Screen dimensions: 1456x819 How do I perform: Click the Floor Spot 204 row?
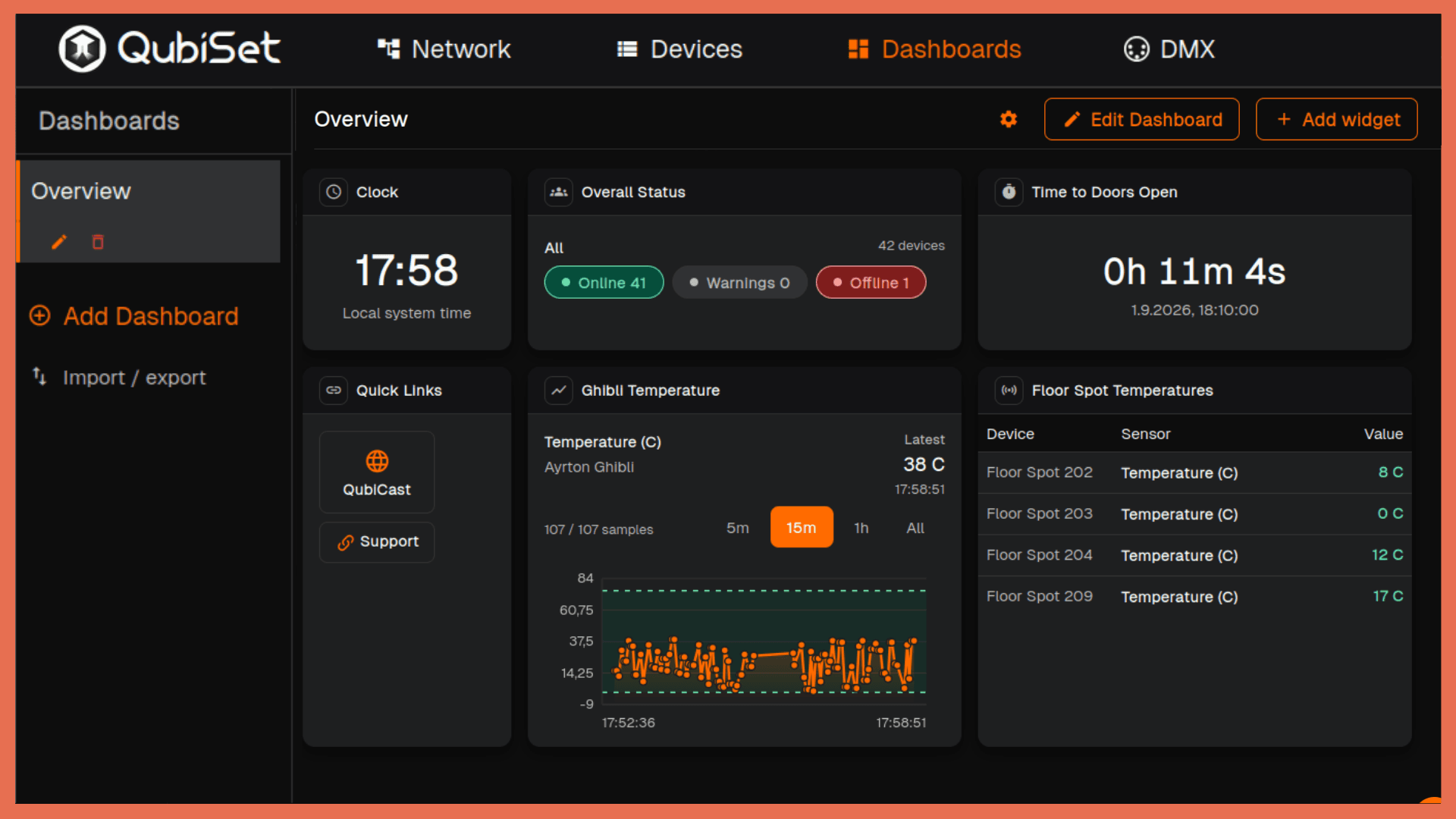(x=1194, y=555)
